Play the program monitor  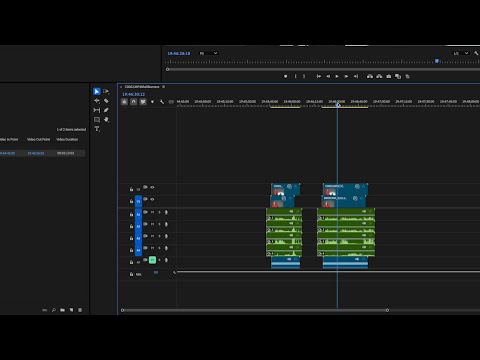pyautogui.click(x=337, y=76)
